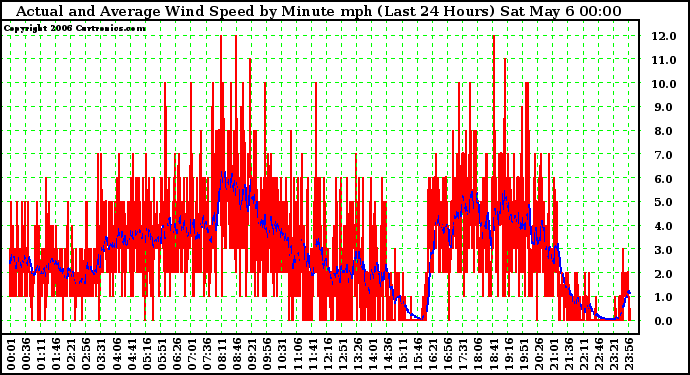
Task: Click the 18:41 time label
Action: tap(493, 354)
